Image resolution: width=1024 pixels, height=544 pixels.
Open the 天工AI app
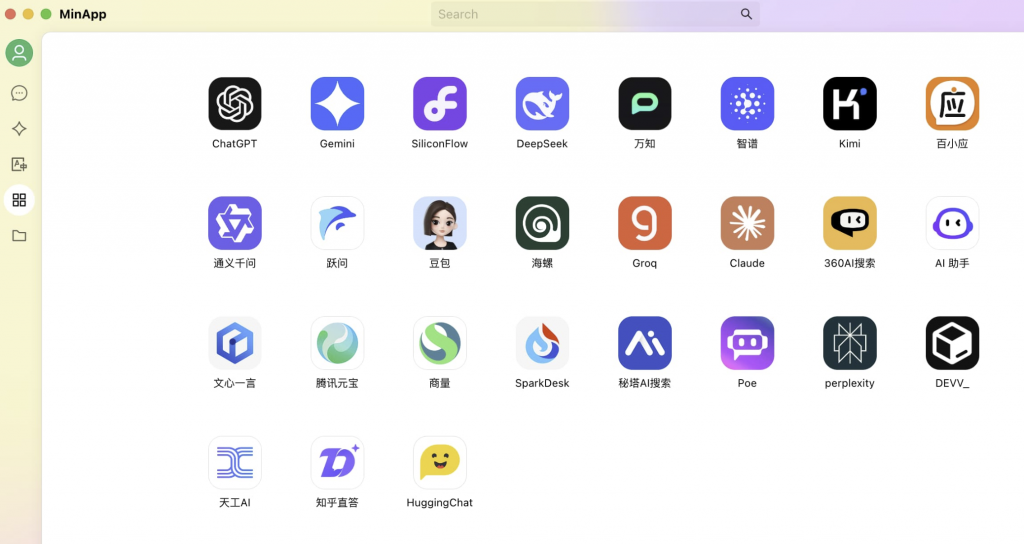tap(234, 463)
